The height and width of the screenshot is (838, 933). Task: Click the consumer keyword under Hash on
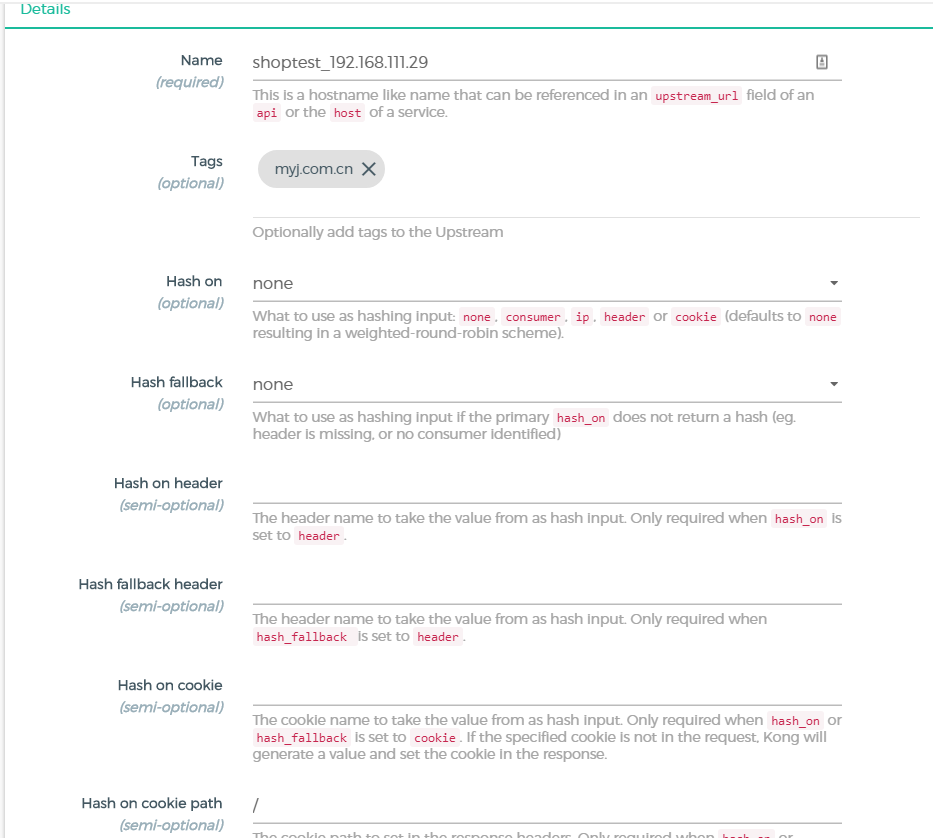click(x=533, y=317)
